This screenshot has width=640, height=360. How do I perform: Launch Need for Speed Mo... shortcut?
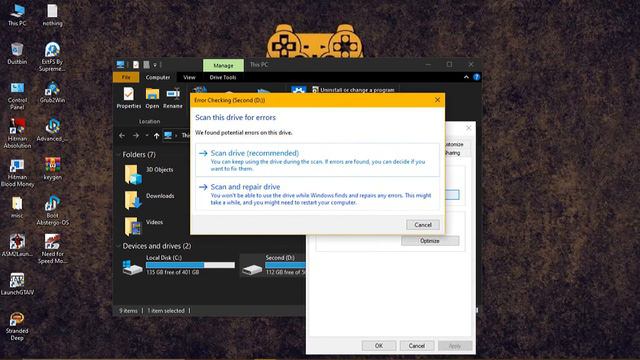52,249
